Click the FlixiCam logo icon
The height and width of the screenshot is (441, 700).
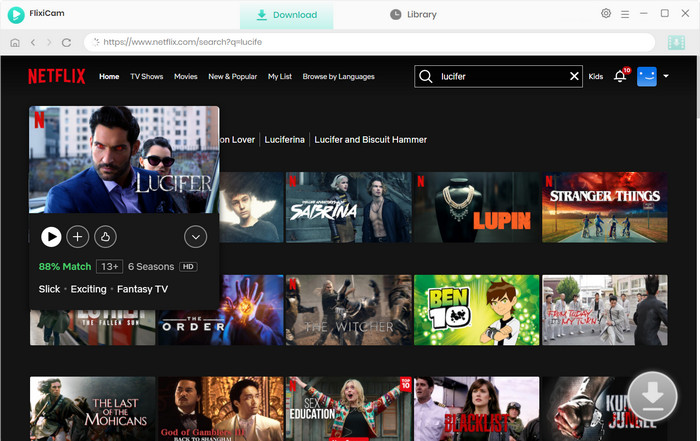(x=16, y=15)
